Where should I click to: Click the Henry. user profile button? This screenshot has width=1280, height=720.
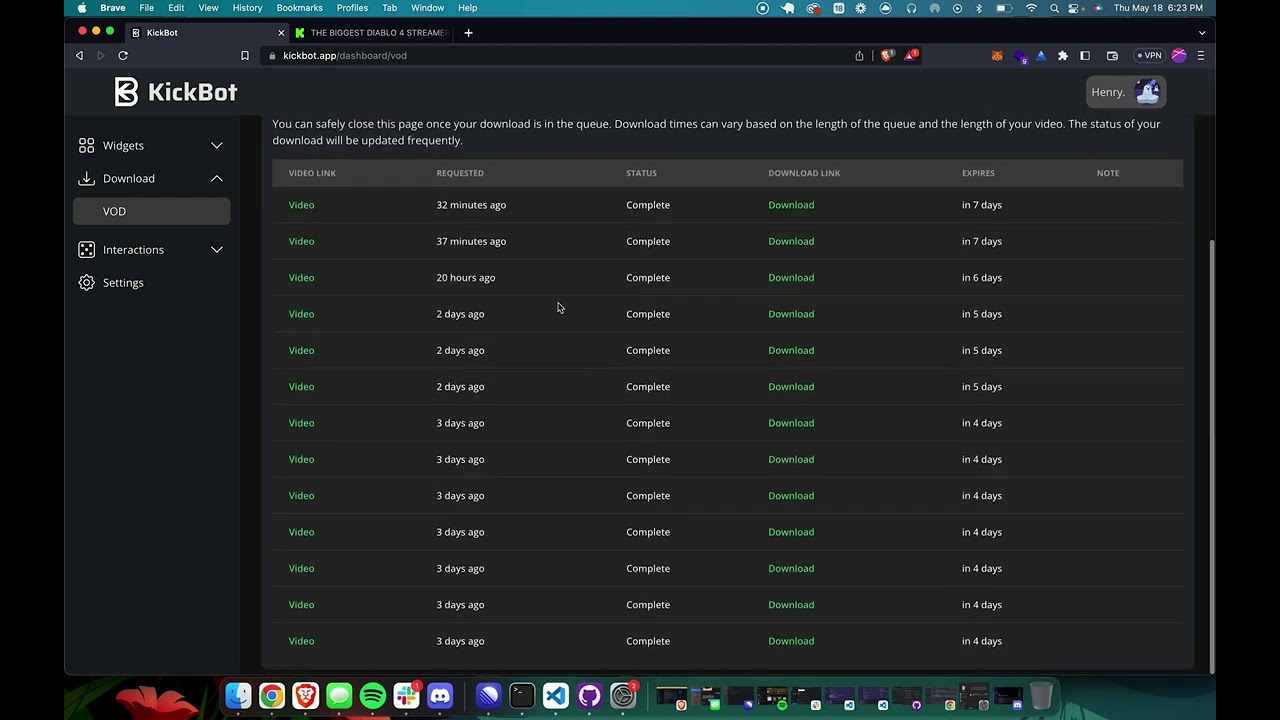click(x=1126, y=92)
